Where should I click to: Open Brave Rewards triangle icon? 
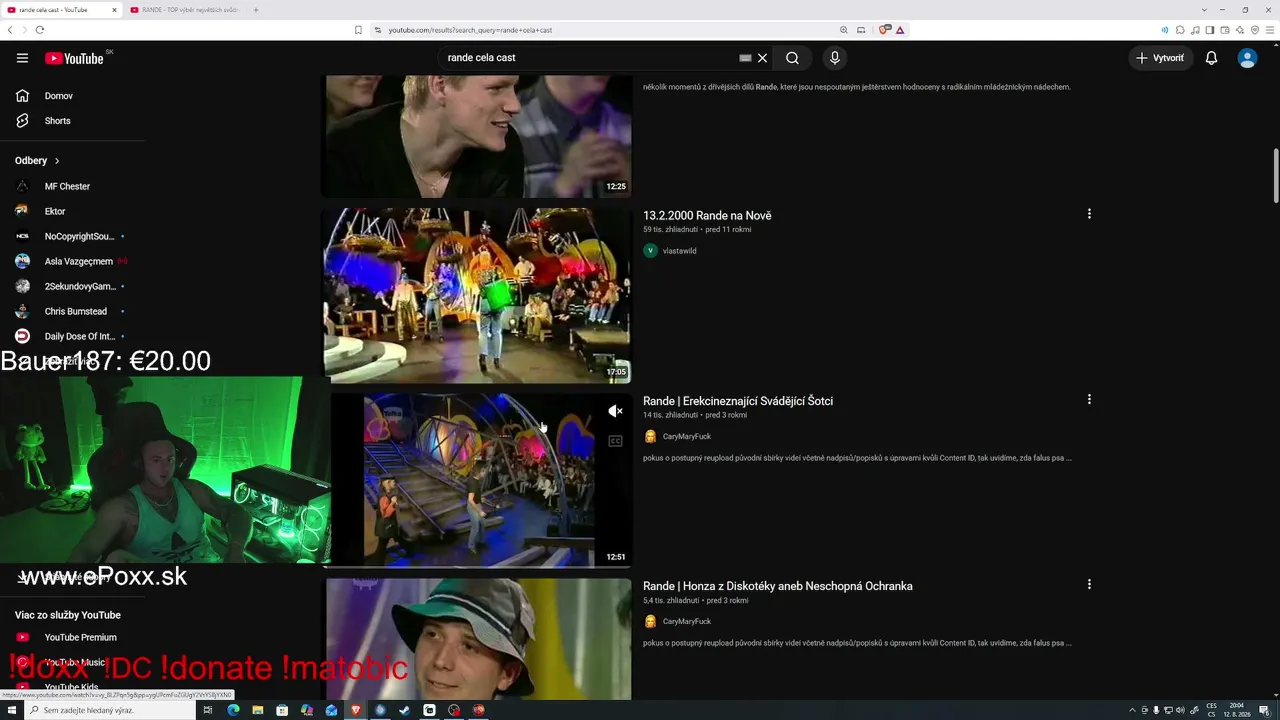tap(900, 30)
